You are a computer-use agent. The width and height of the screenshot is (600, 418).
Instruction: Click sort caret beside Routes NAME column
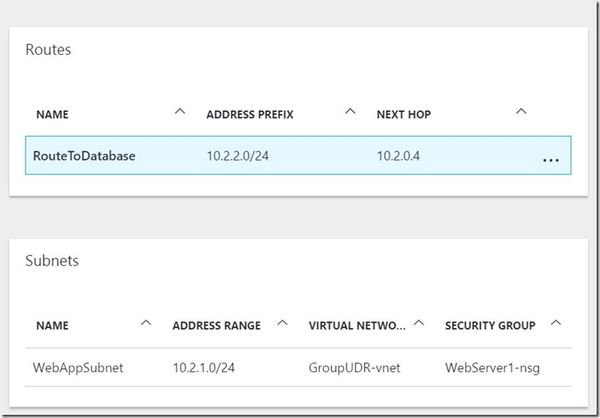(180, 111)
